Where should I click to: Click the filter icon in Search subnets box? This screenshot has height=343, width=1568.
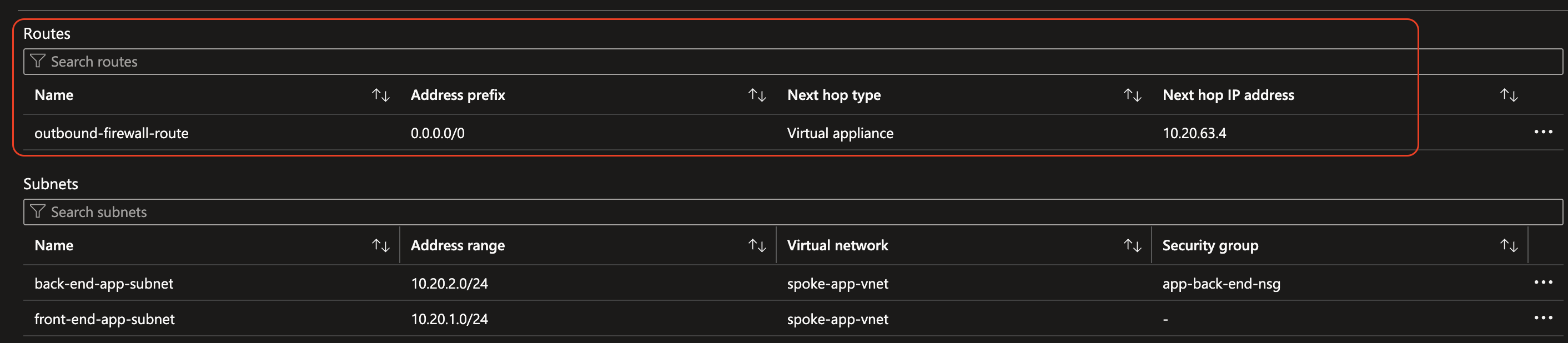coord(38,211)
